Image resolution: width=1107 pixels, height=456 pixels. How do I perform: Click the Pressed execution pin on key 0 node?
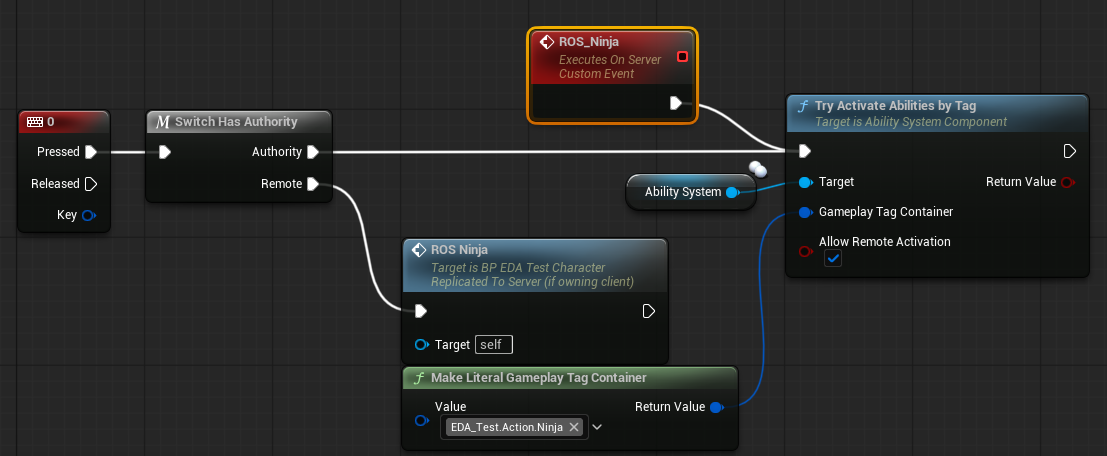point(91,152)
